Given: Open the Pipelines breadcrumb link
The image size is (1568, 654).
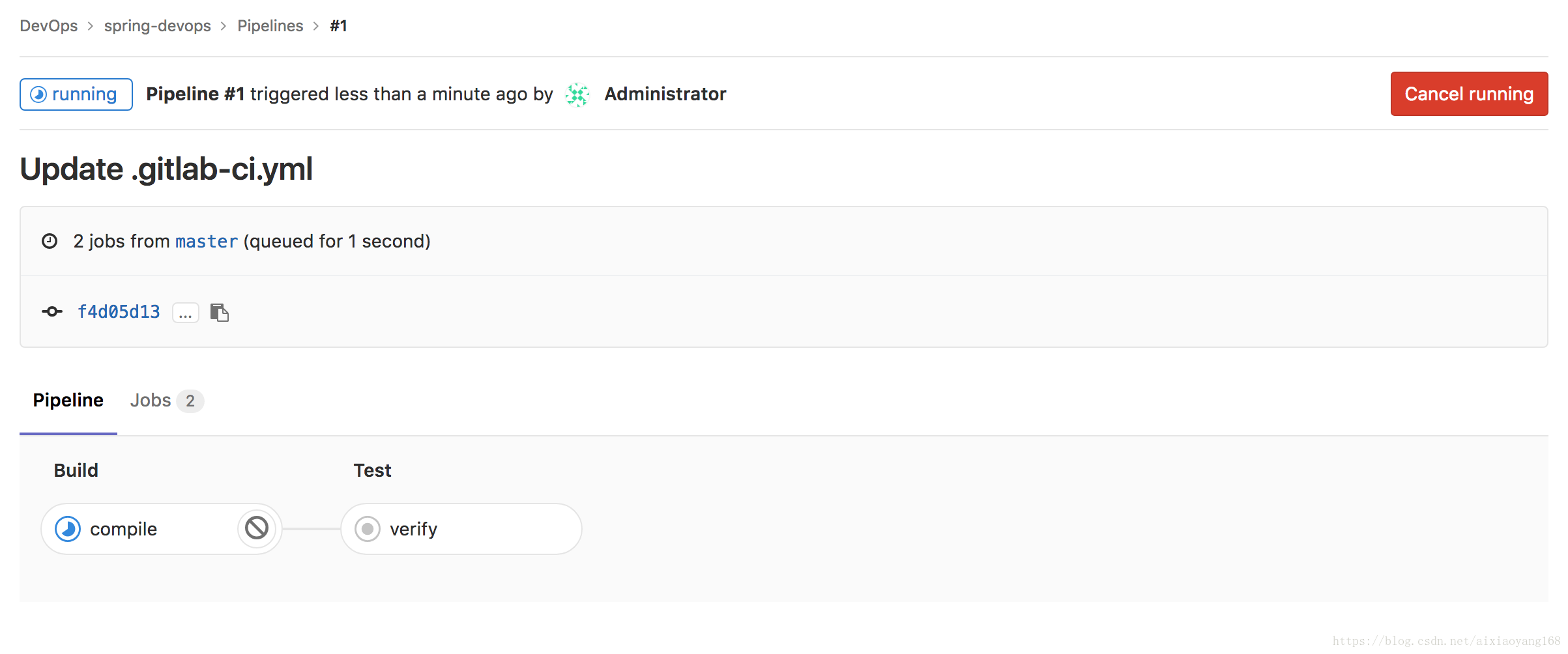Looking at the screenshot, I should click(x=270, y=26).
